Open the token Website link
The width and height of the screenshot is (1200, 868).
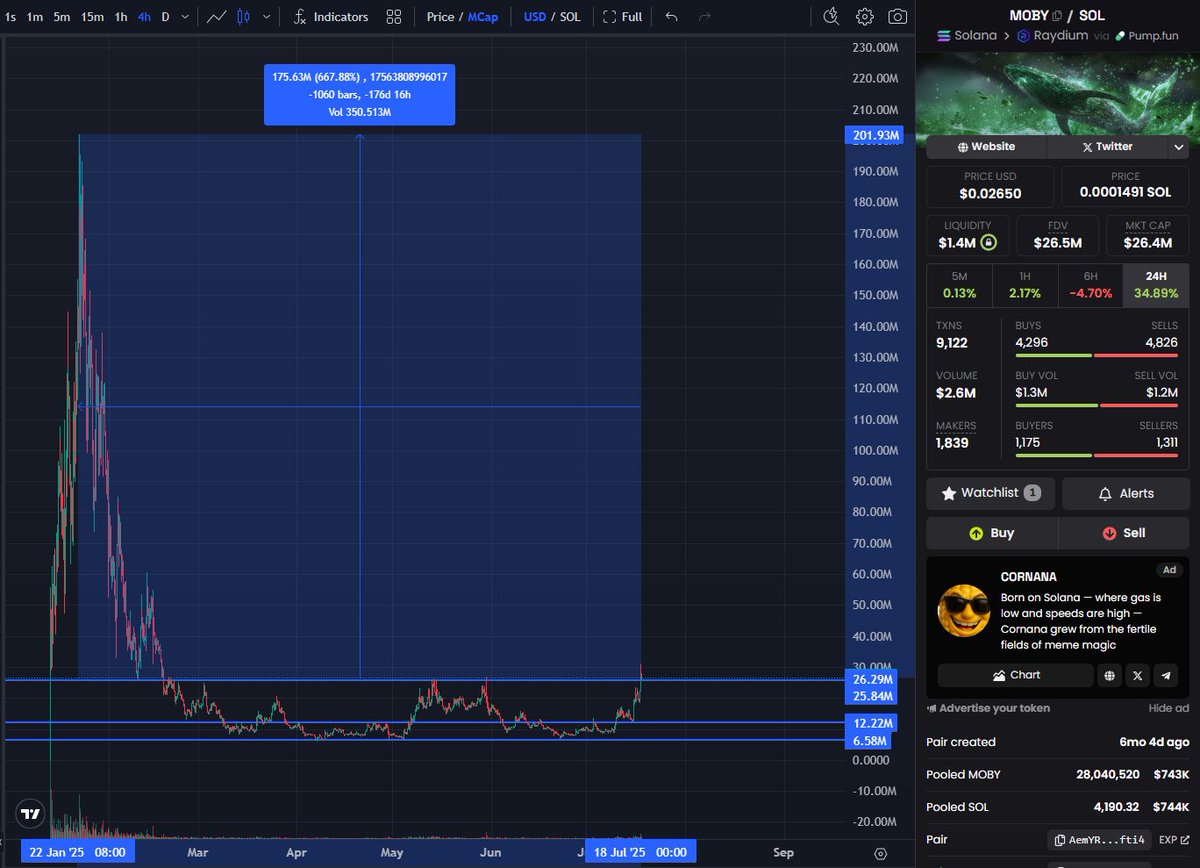(986, 147)
